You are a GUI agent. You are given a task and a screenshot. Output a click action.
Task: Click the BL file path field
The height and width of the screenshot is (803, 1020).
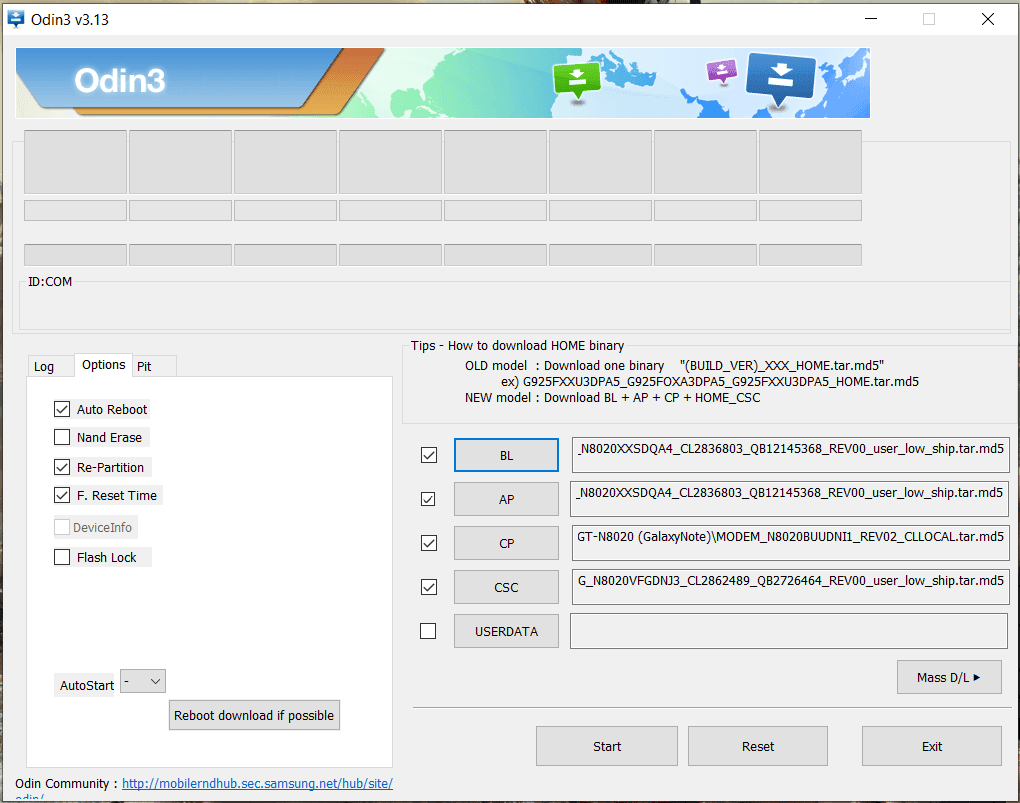(x=790, y=455)
